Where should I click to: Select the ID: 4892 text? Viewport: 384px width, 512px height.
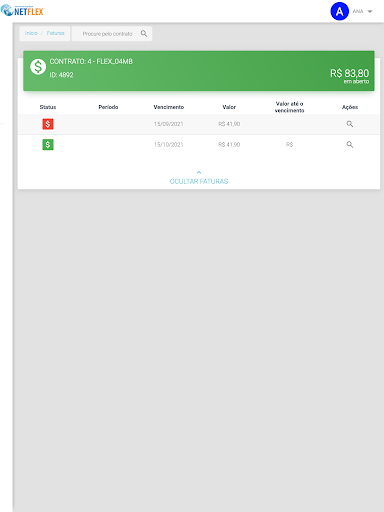pos(61,75)
